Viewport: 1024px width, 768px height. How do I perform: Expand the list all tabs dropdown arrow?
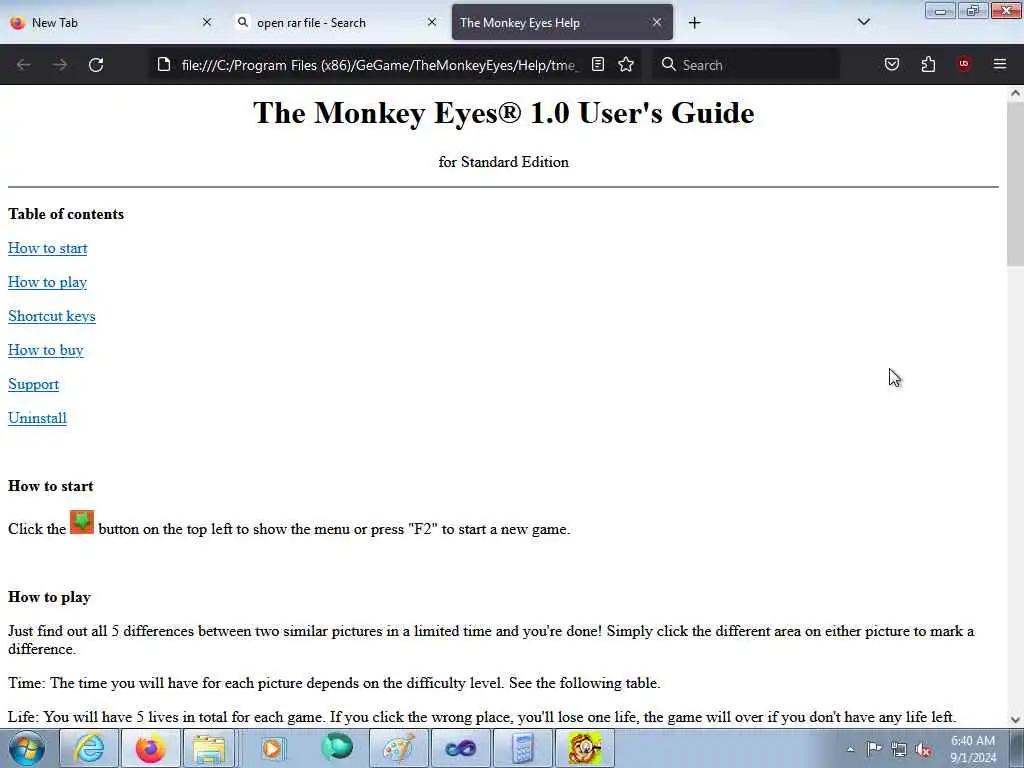tap(863, 22)
